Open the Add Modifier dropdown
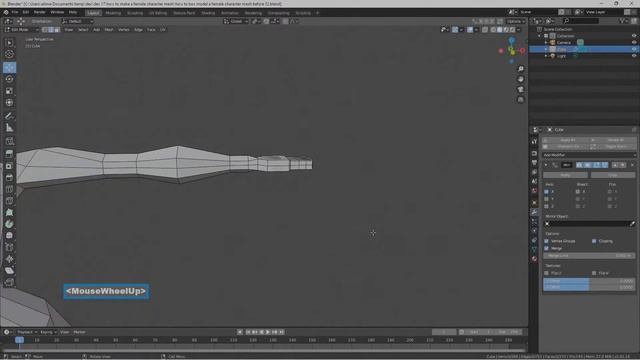This screenshot has width=640, height=360. coord(589,155)
